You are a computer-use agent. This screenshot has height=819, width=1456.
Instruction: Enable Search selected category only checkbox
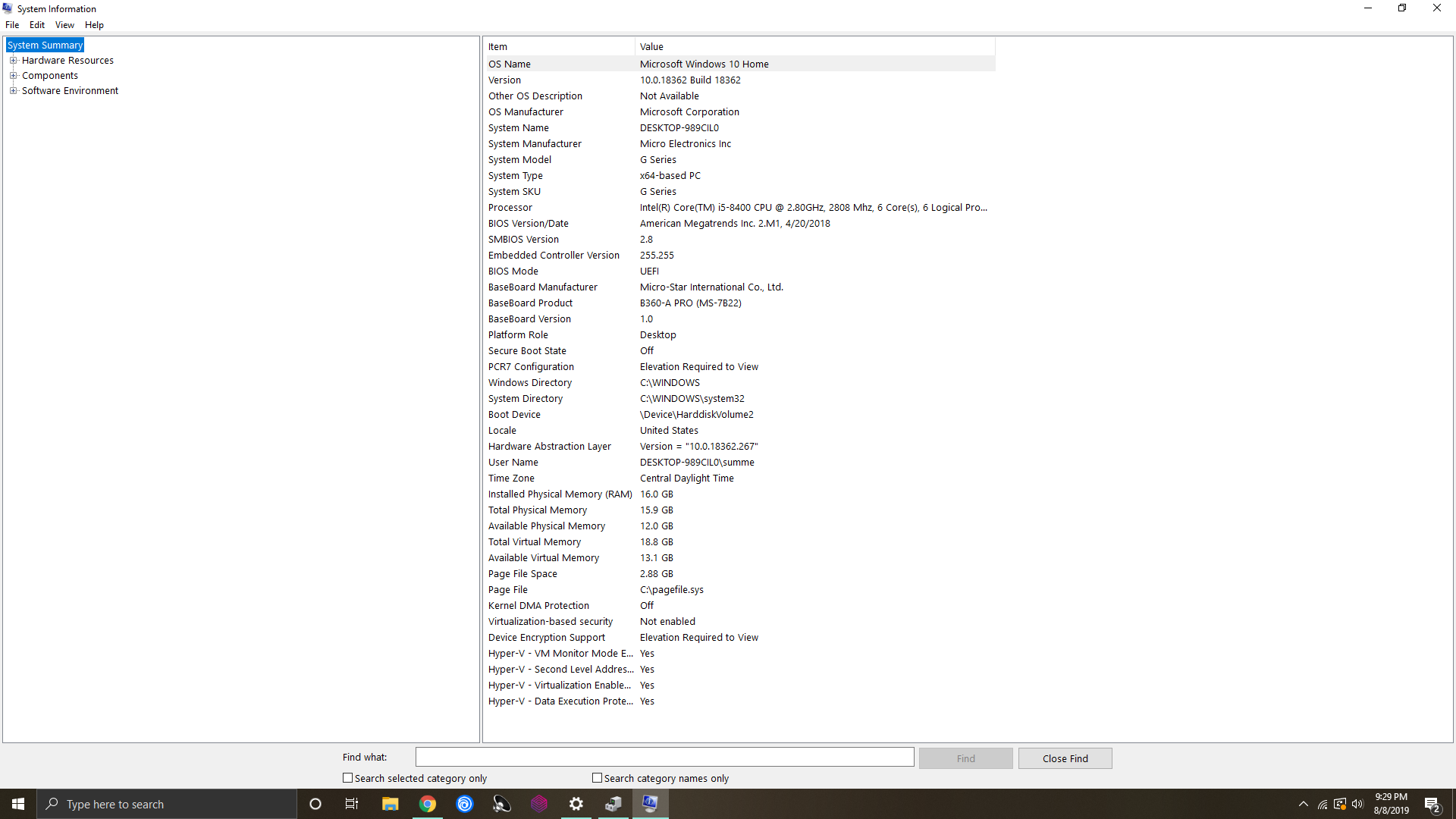(348, 778)
